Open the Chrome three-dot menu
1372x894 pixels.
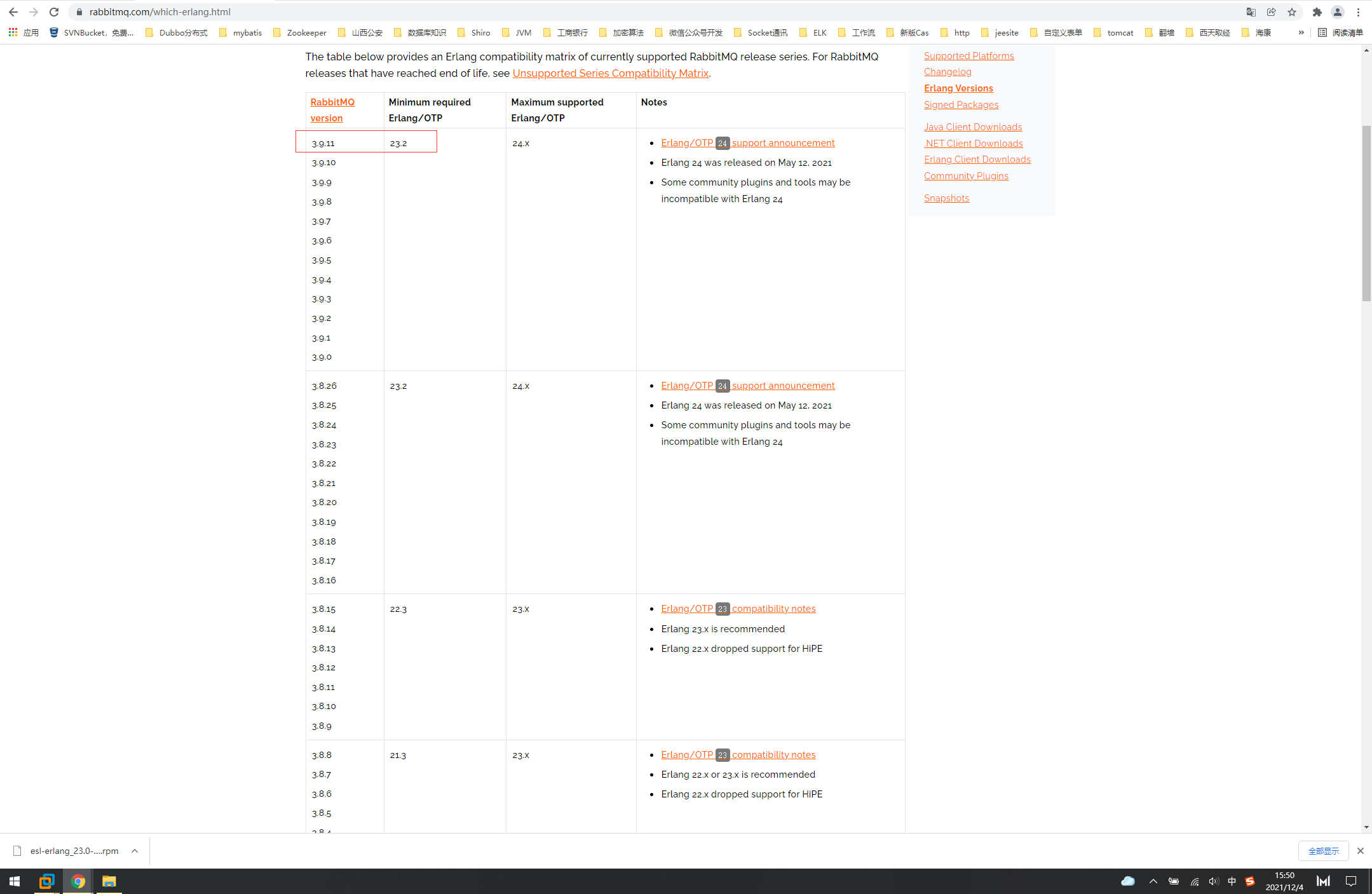coord(1358,12)
